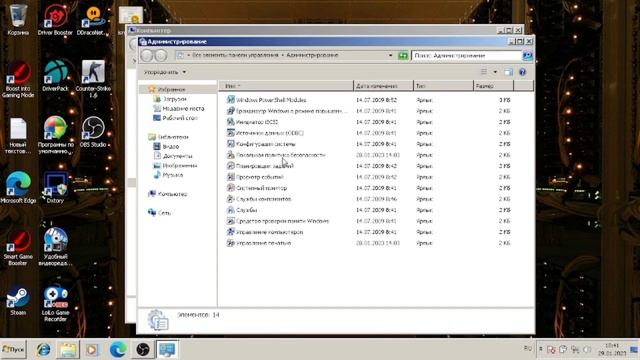This screenshot has height=360, width=640.
Task: Select the LoiLo Game Recorder desktop icon
Action: pyautogui.click(x=55, y=304)
